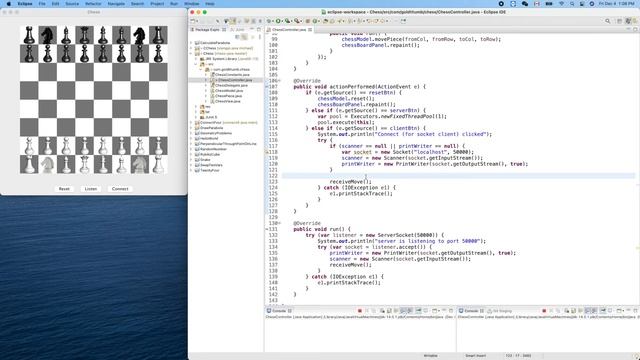The image size is (640, 360).
Task: Switch to the Git Staging tab
Action: pos(500,311)
